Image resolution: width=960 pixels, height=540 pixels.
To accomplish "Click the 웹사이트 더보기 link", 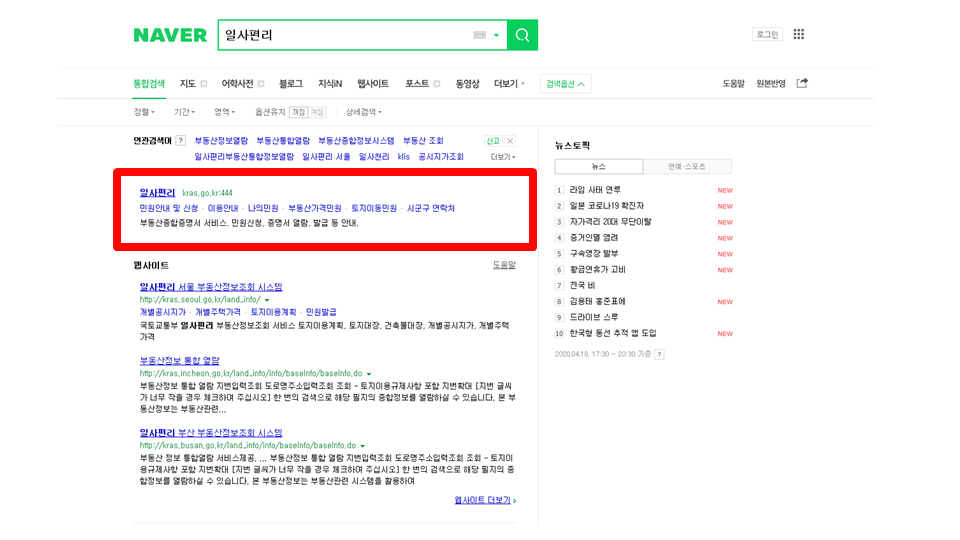I will click(x=485, y=500).
